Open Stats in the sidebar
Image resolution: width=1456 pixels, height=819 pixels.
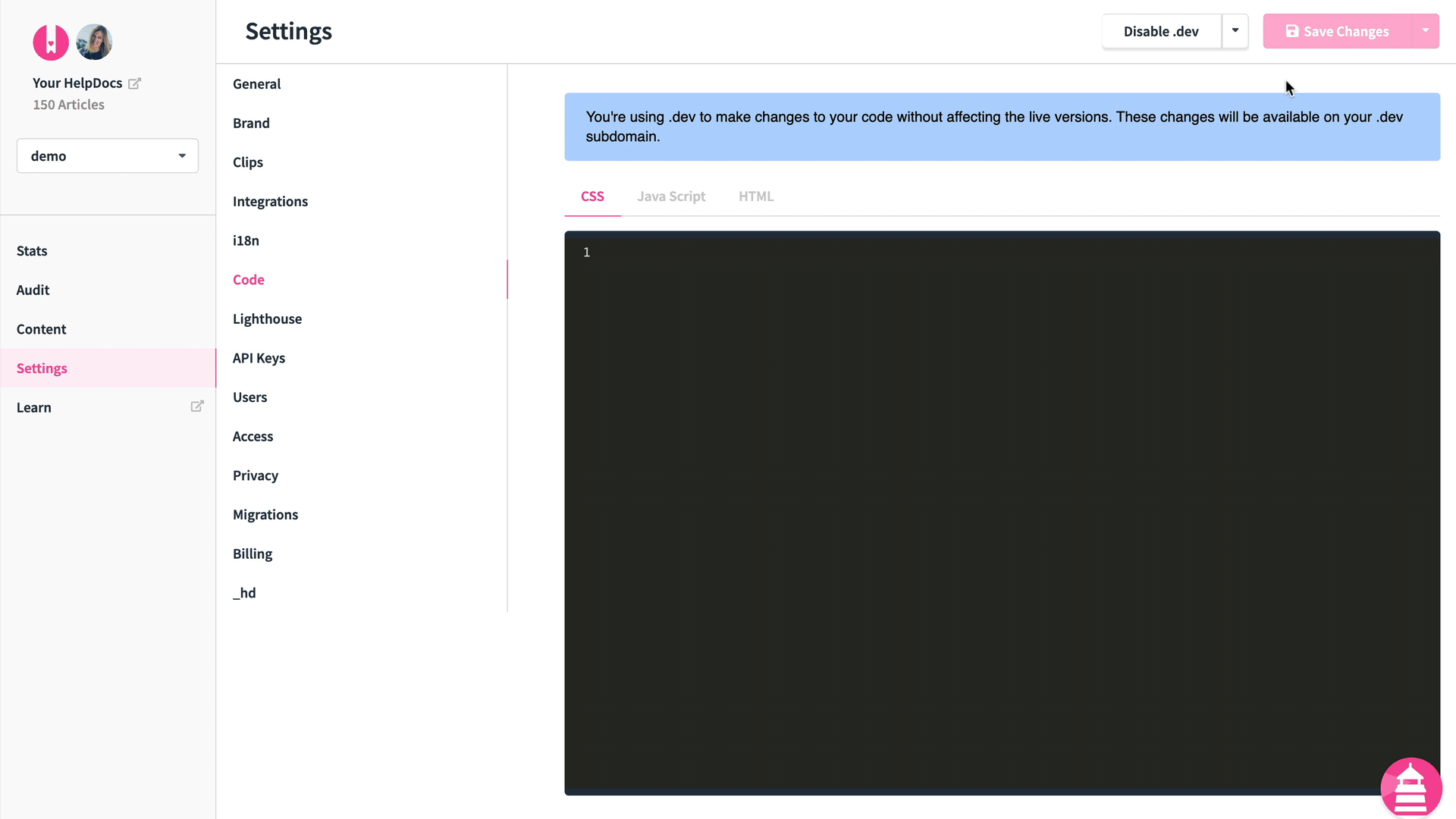coord(32,251)
